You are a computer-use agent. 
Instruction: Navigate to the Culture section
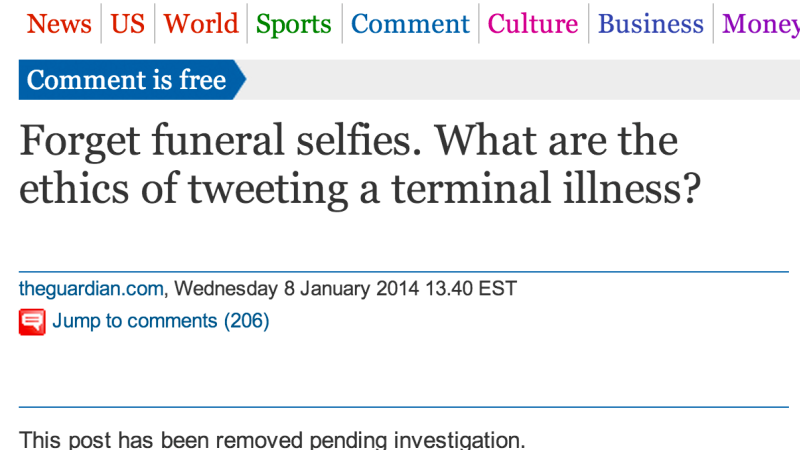click(533, 23)
